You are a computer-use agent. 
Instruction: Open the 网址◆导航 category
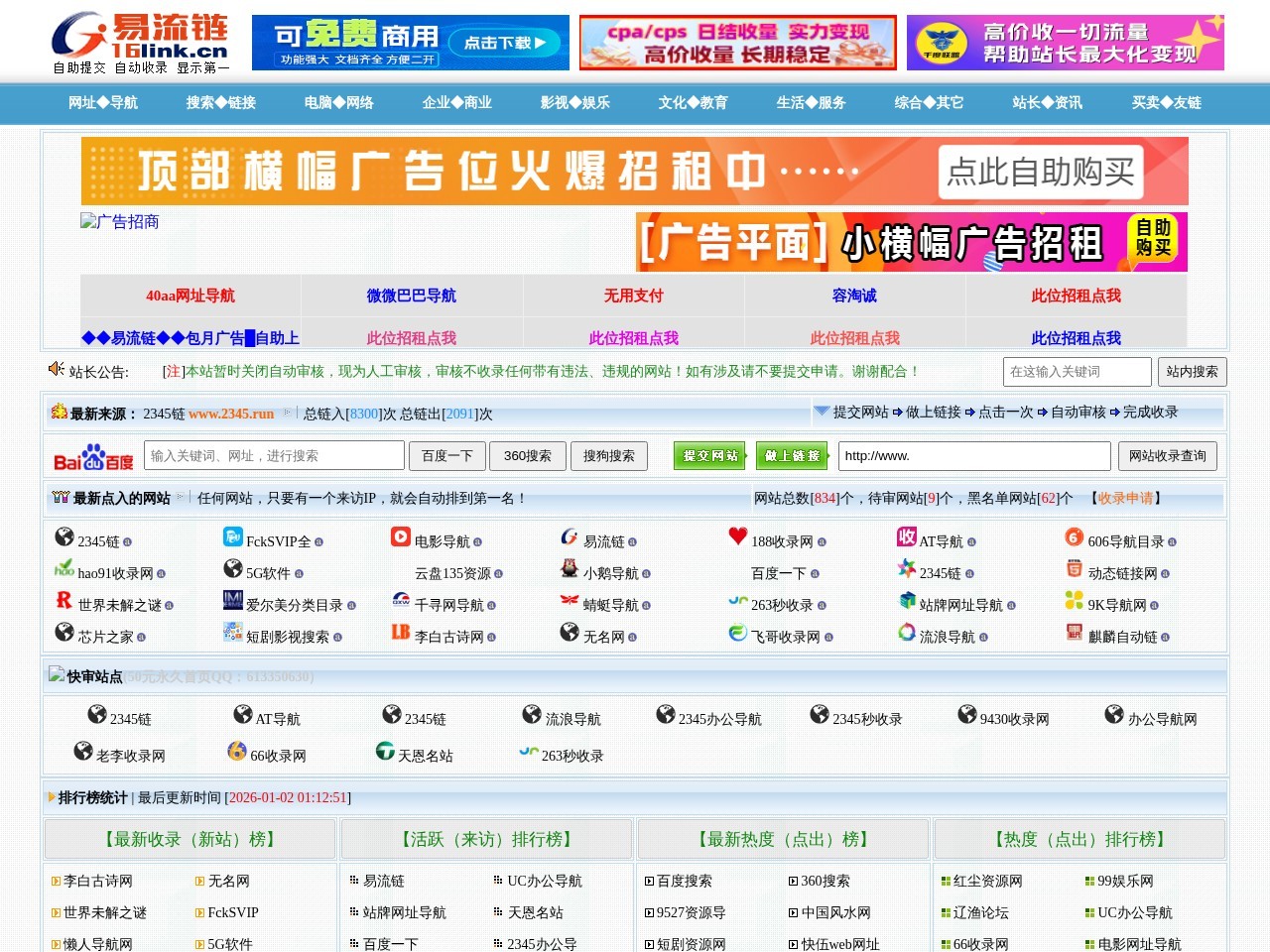(102, 103)
